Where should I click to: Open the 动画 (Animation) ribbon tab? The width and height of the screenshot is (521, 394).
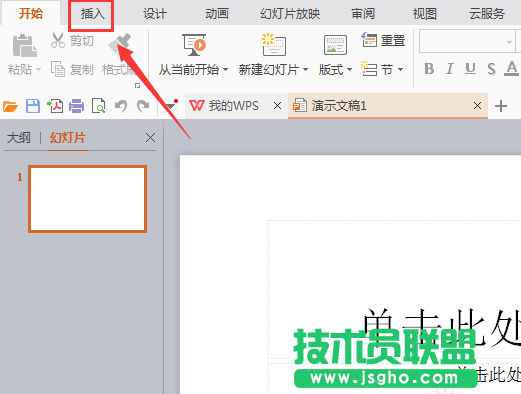[x=217, y=14]
